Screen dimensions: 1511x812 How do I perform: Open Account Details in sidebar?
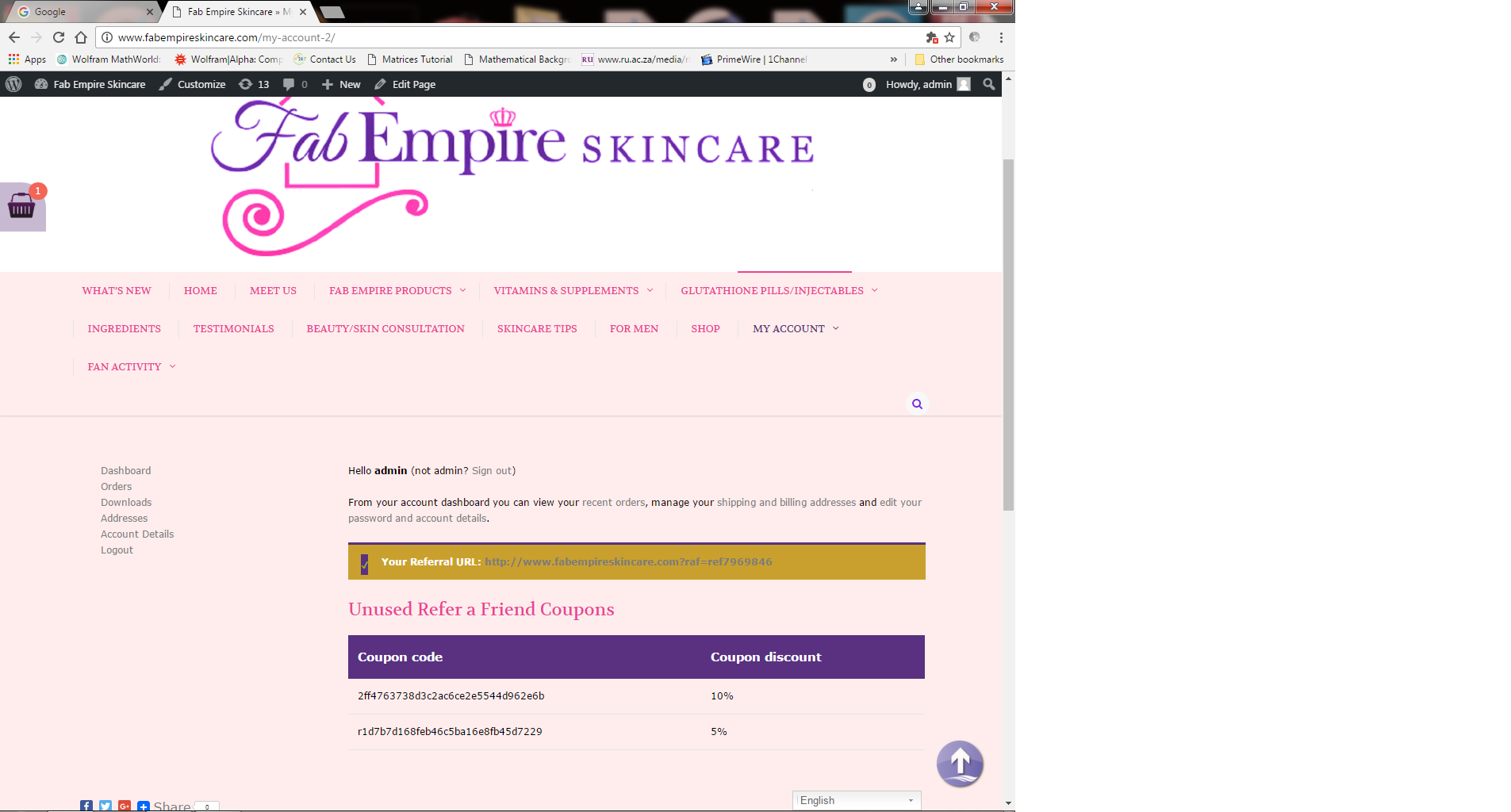(137, 534)
